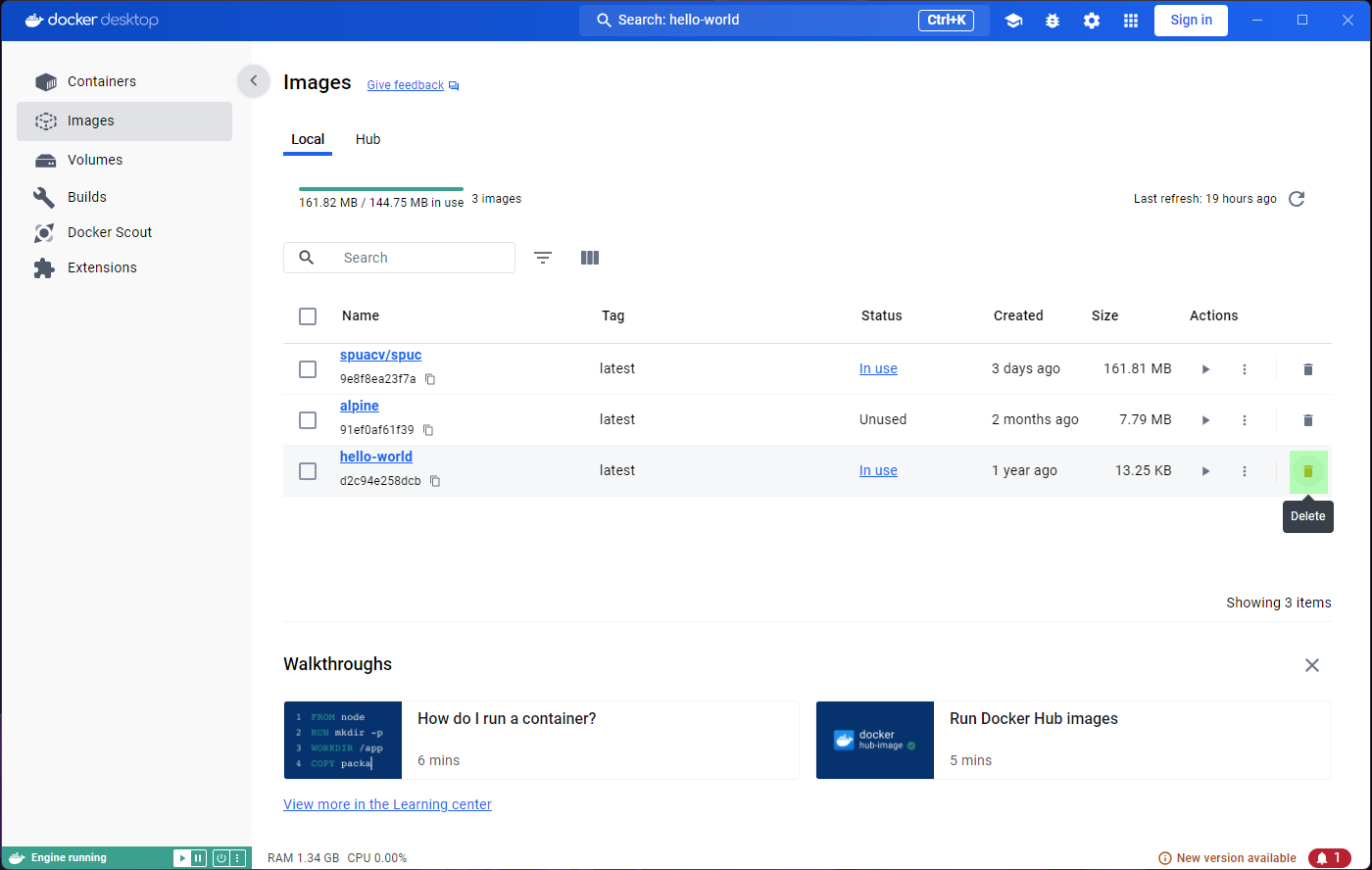Open more actions for hello-world
Screen dimensions: 1372x870
[x=1245, y=471]
